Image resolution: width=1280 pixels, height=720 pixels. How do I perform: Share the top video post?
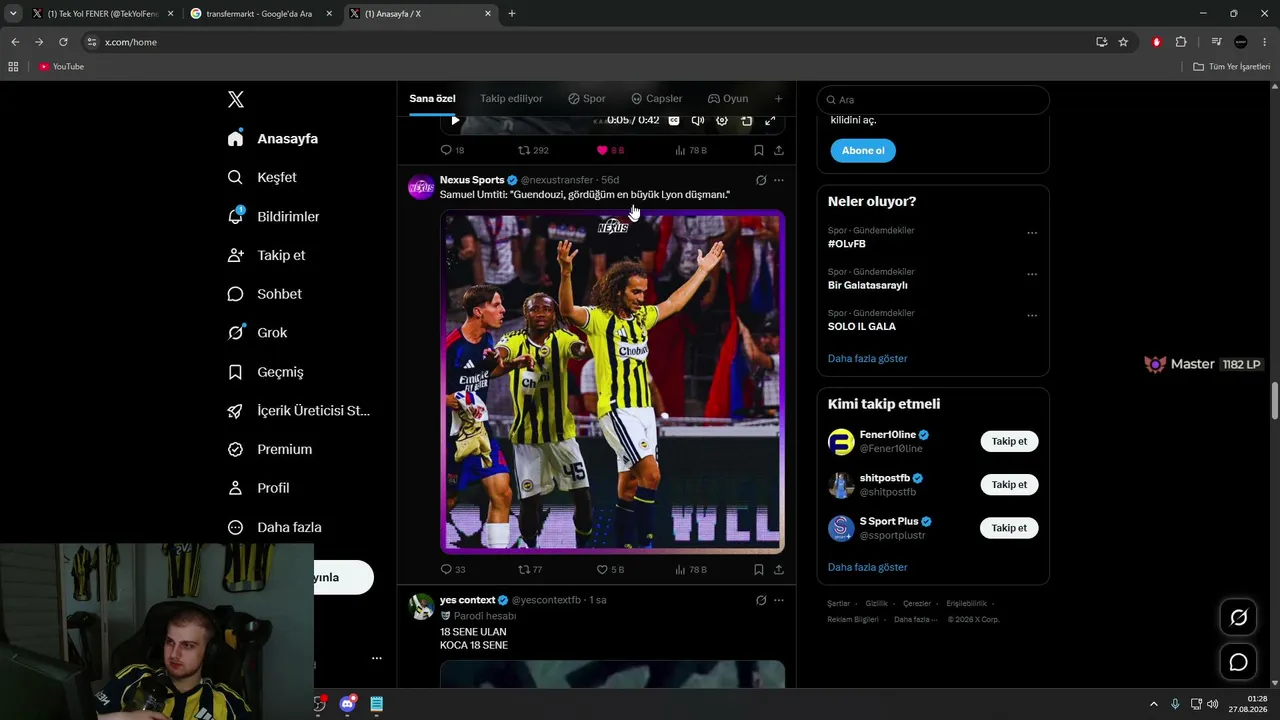[779, 150]
